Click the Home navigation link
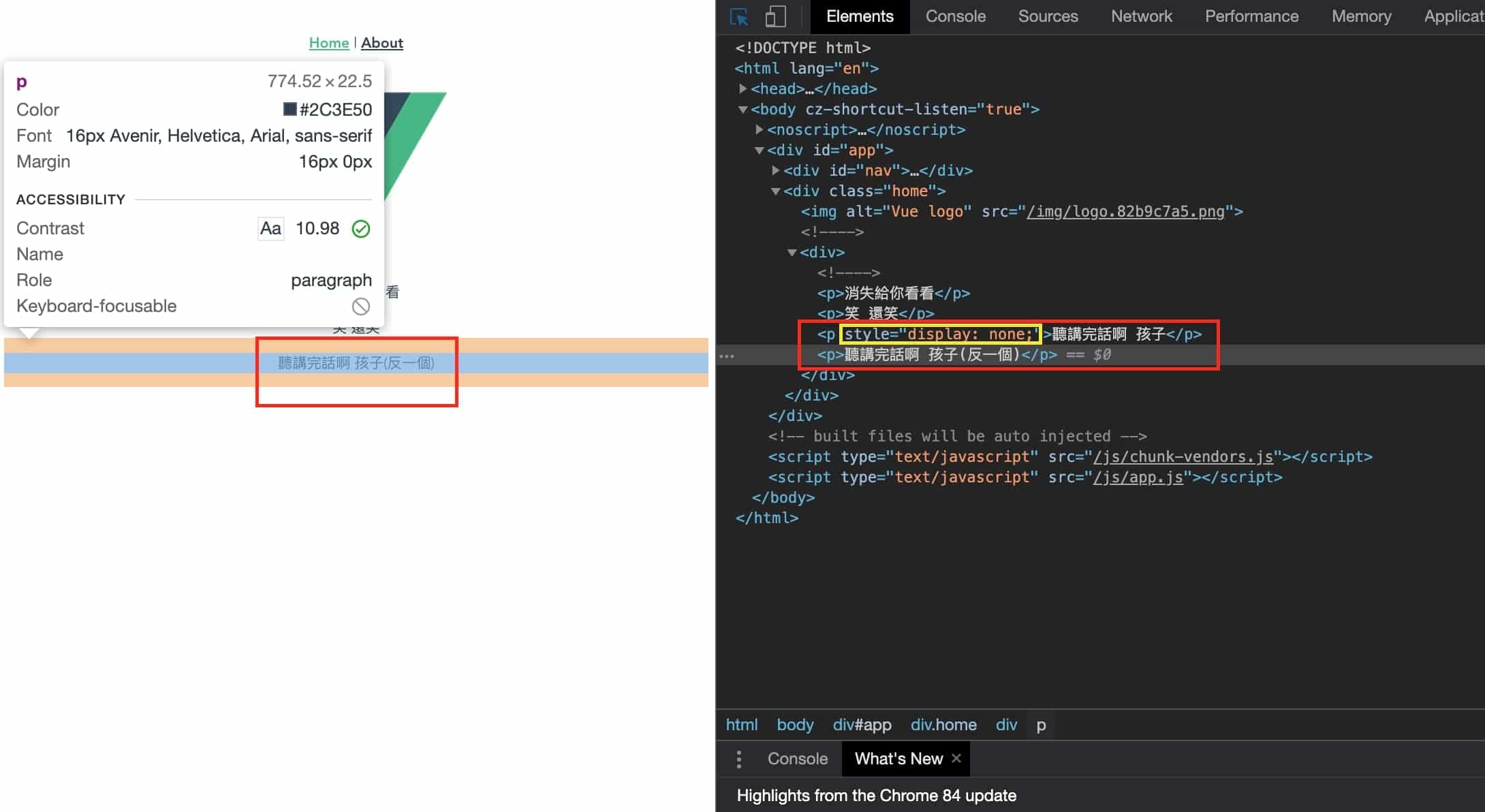 [328, 43]
